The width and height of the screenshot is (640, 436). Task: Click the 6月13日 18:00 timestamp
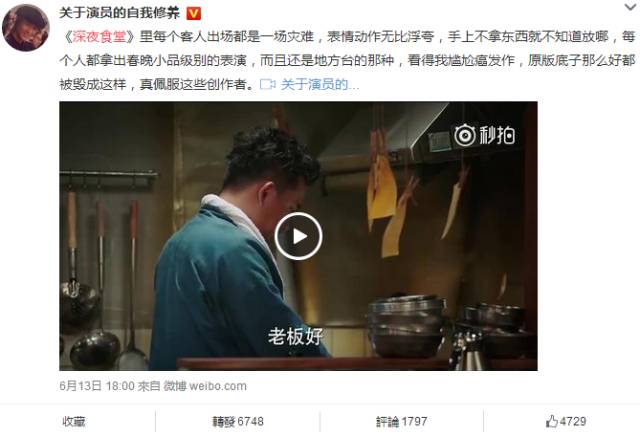[97, 386]
